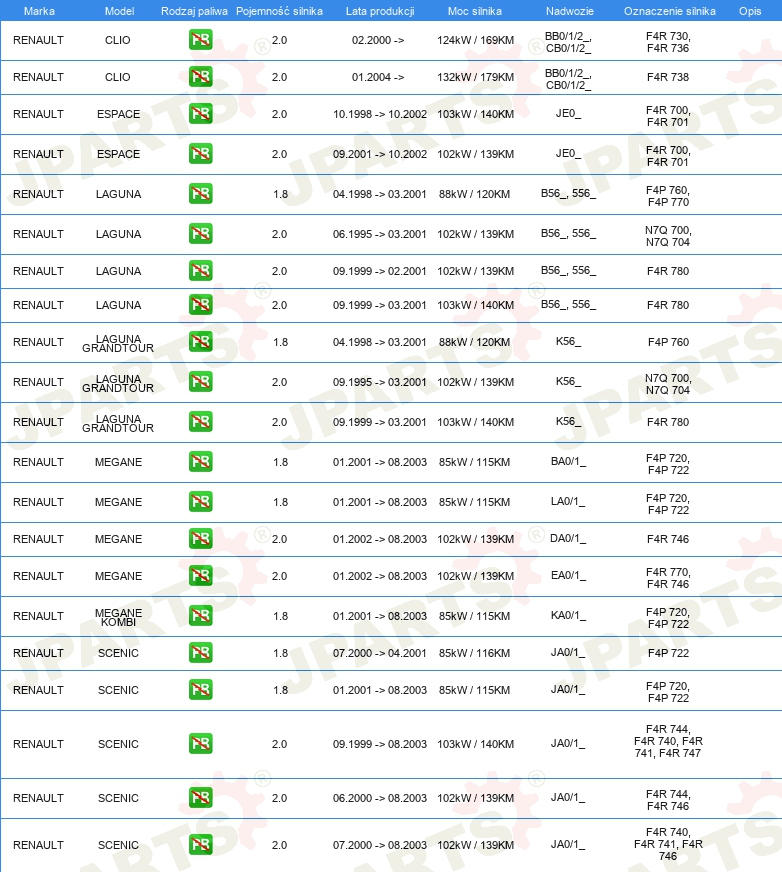Select date cell 09.1999 -> 02.2001
The image size is (782, 872).
(380, 271)
